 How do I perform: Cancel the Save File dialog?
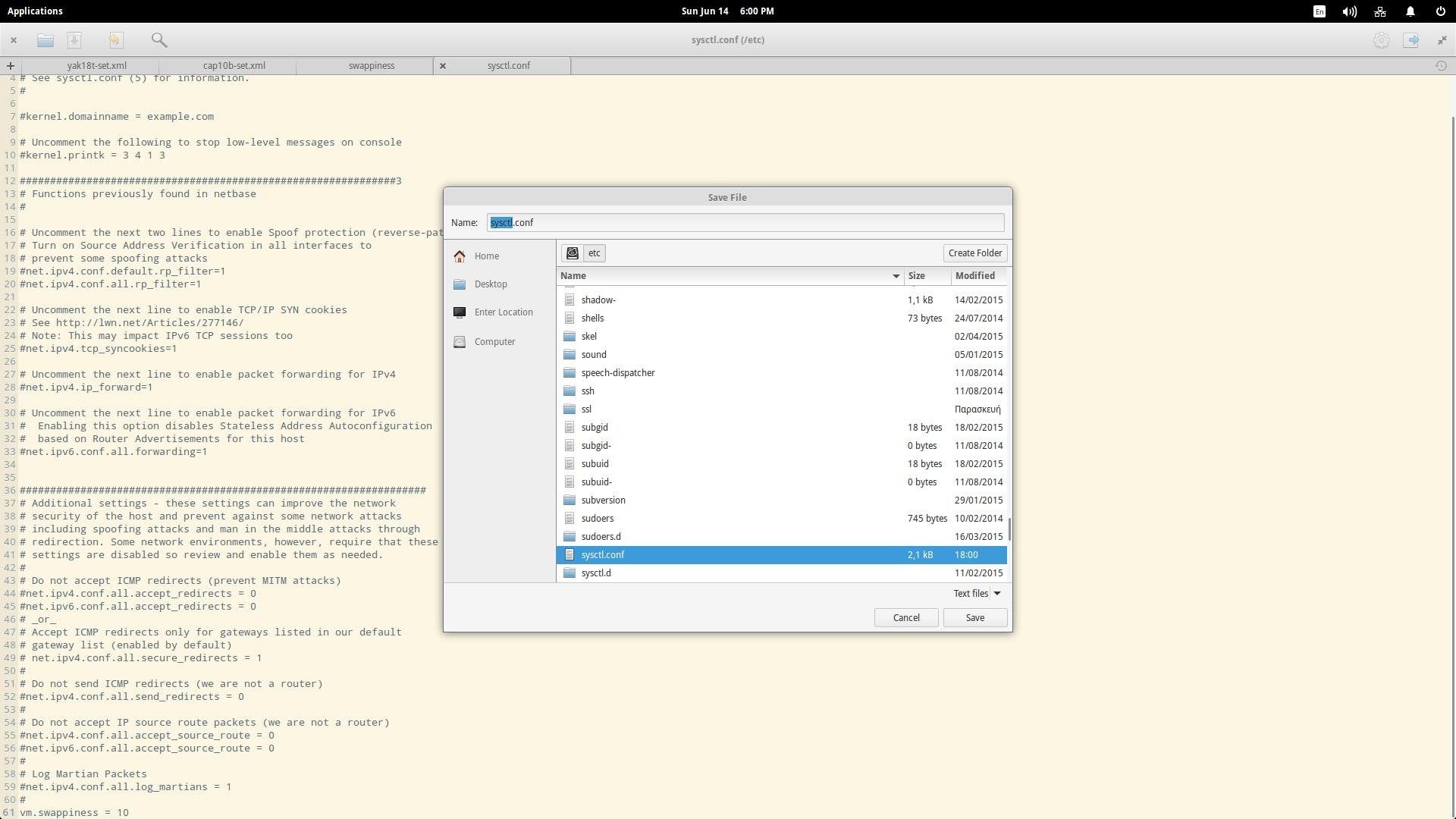tap(905, 617)
